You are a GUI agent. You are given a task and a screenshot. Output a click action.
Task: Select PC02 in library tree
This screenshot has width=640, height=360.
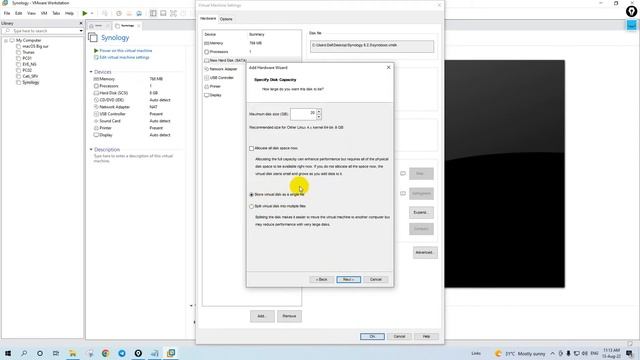pos(27,70)
